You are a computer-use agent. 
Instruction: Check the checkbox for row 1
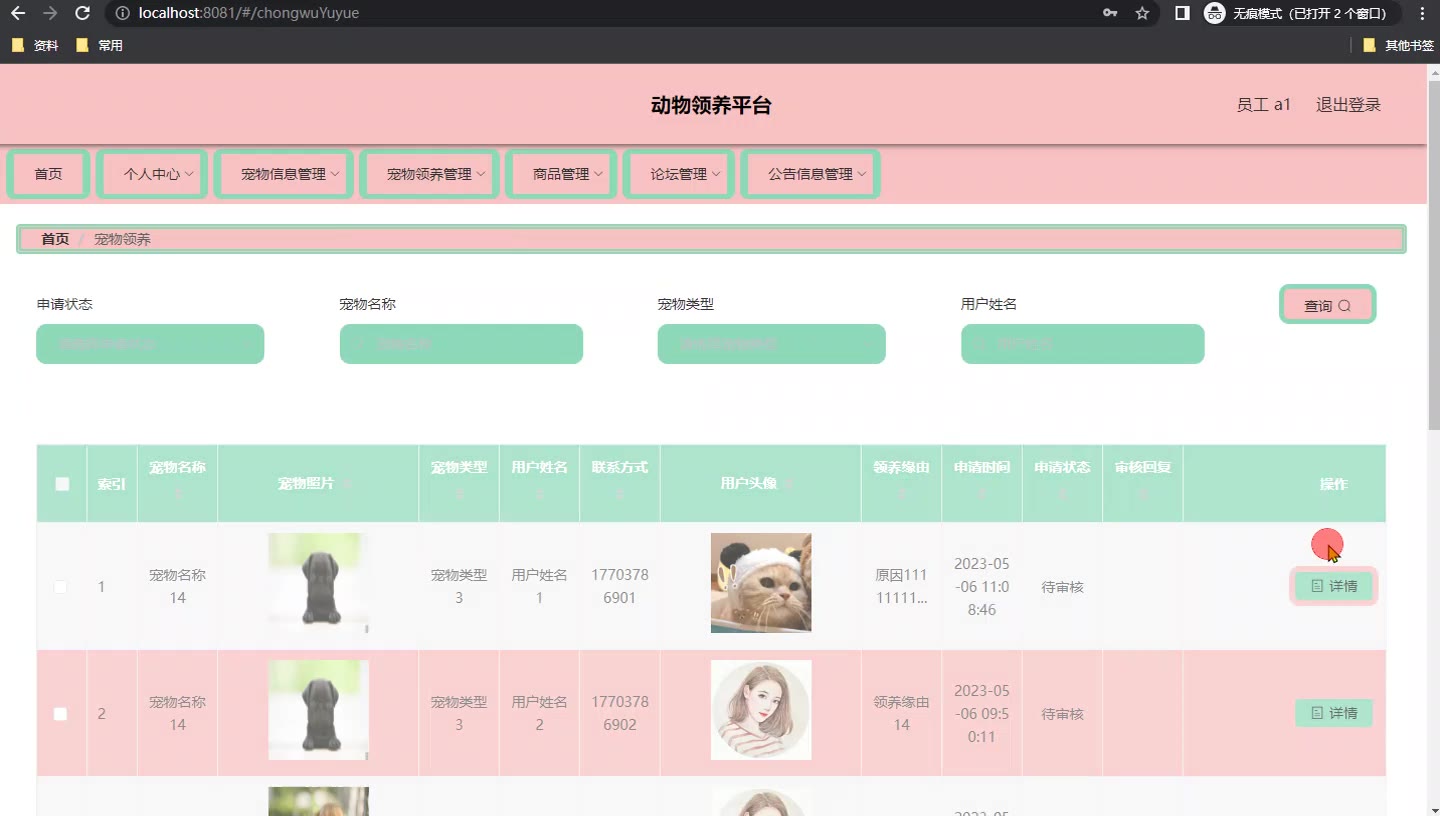click(60, 587)
